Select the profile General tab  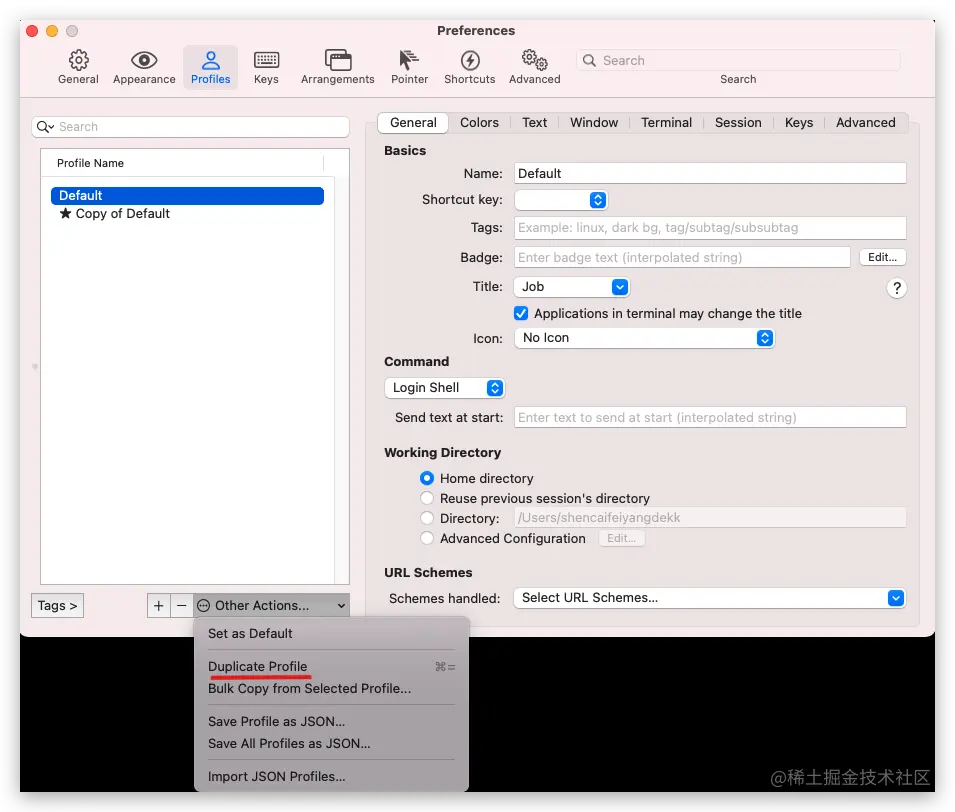tap(413, 122)
